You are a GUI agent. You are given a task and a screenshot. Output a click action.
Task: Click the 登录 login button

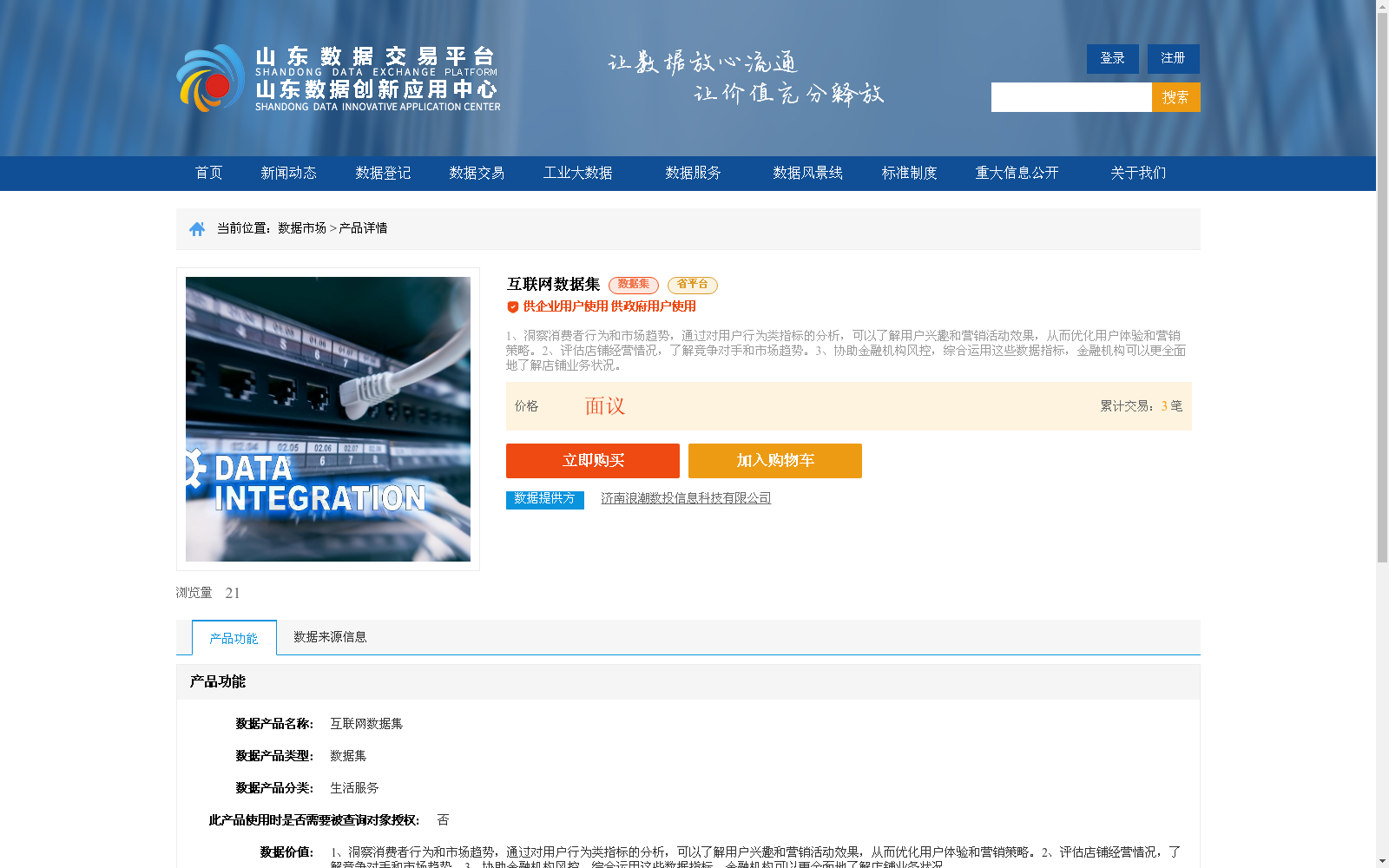[1113, 59]
